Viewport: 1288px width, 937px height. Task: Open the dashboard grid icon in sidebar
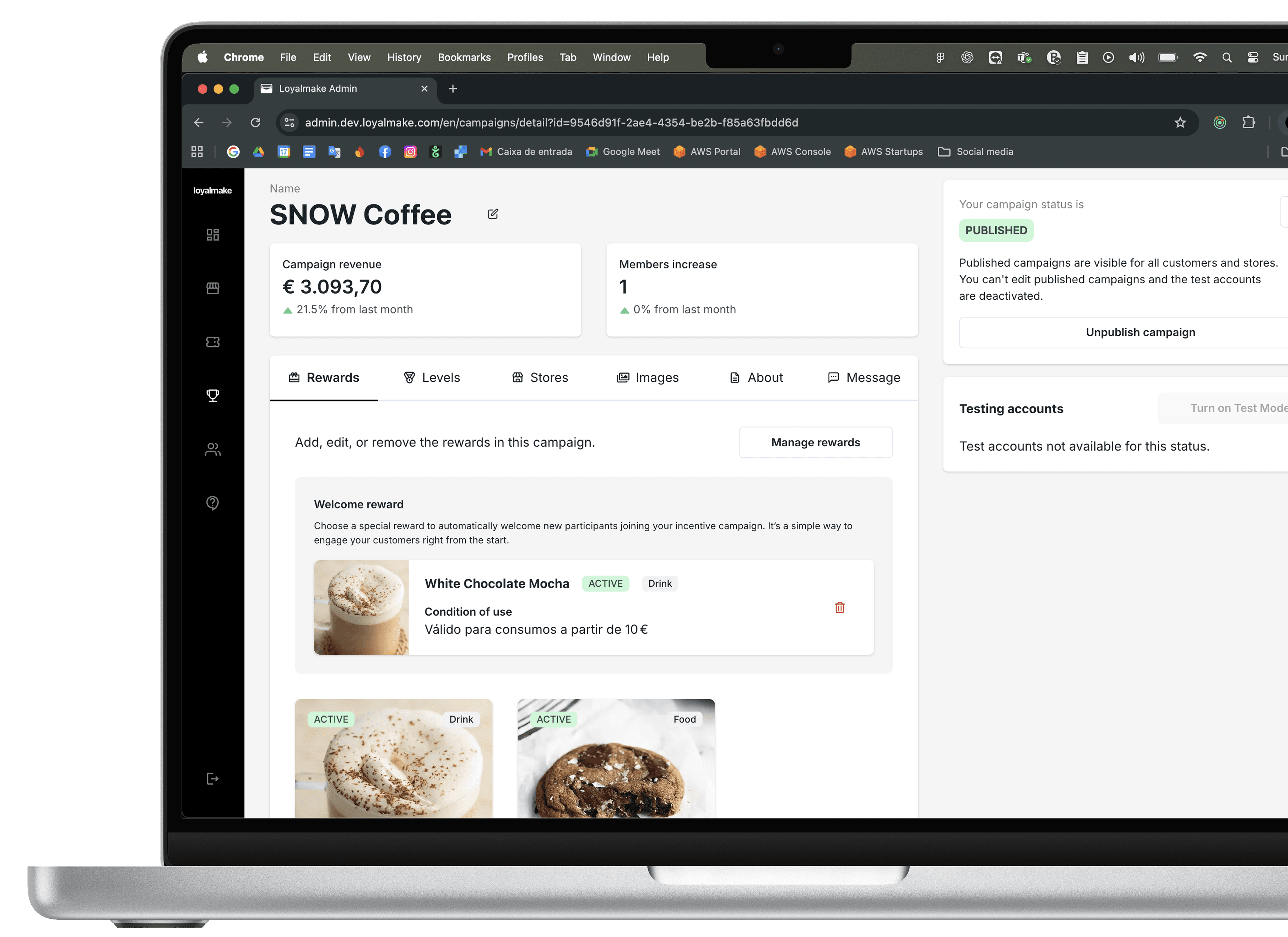(x=212, y=234)
